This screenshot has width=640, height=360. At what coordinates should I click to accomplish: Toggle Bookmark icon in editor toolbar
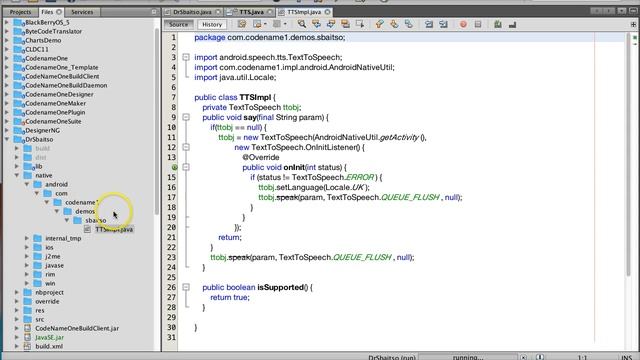(409, 24)
